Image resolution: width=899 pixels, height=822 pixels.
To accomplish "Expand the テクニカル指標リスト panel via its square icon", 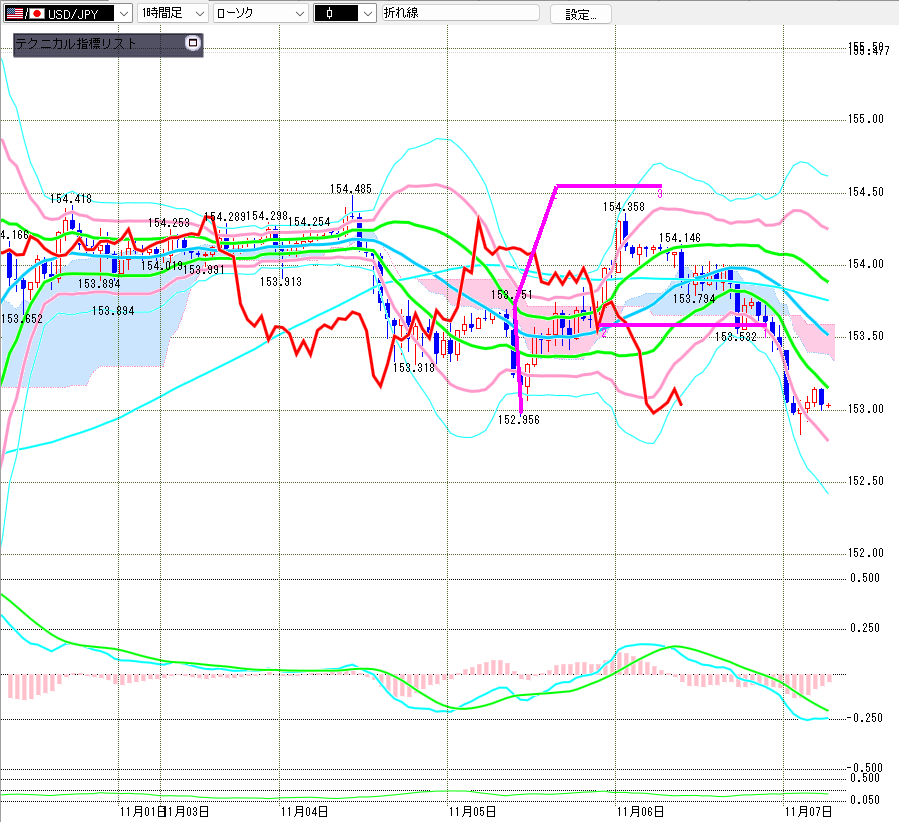I will [x=193, y=44].
